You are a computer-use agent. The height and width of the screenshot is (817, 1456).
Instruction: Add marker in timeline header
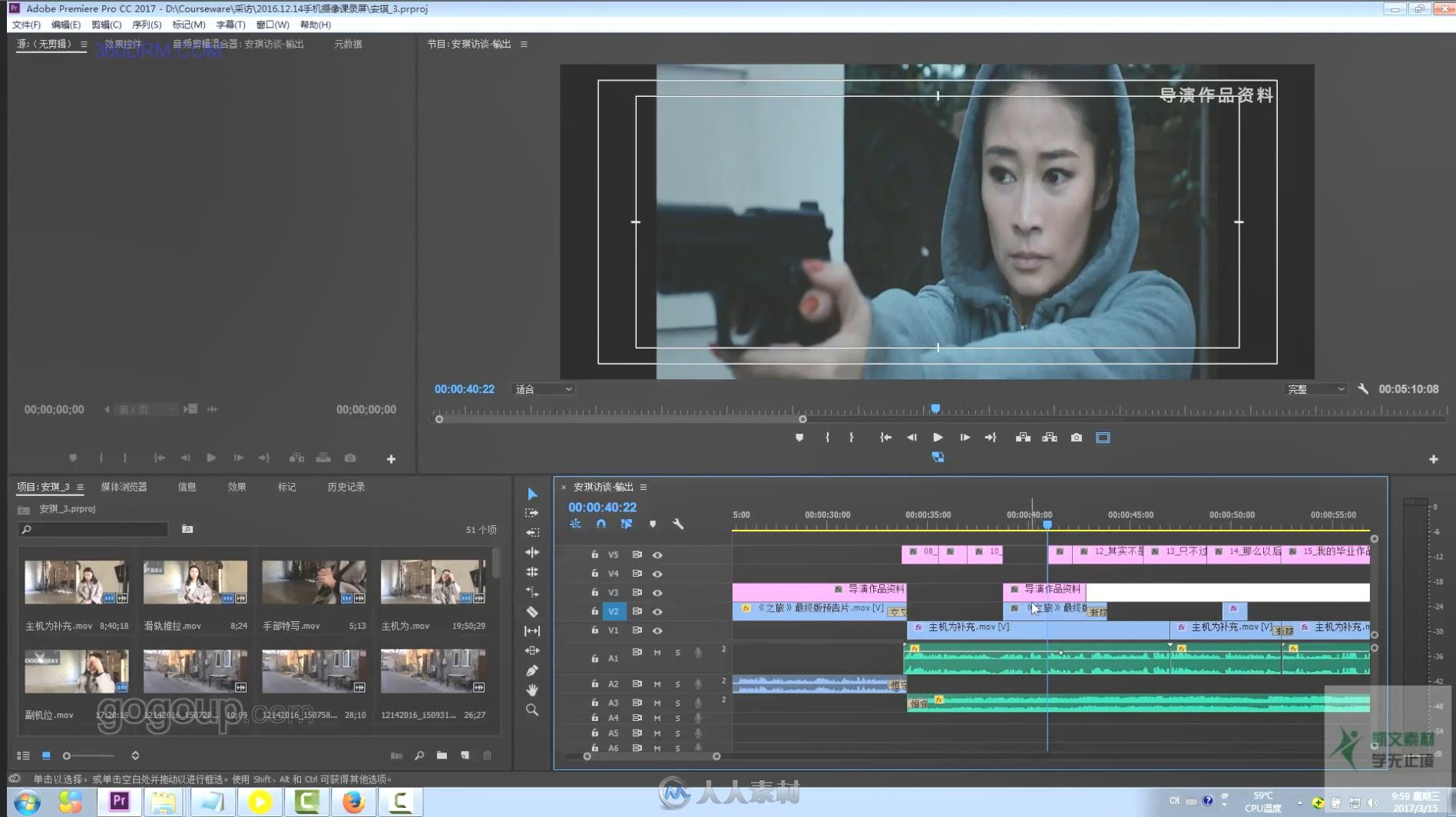(x=653, y=524)
